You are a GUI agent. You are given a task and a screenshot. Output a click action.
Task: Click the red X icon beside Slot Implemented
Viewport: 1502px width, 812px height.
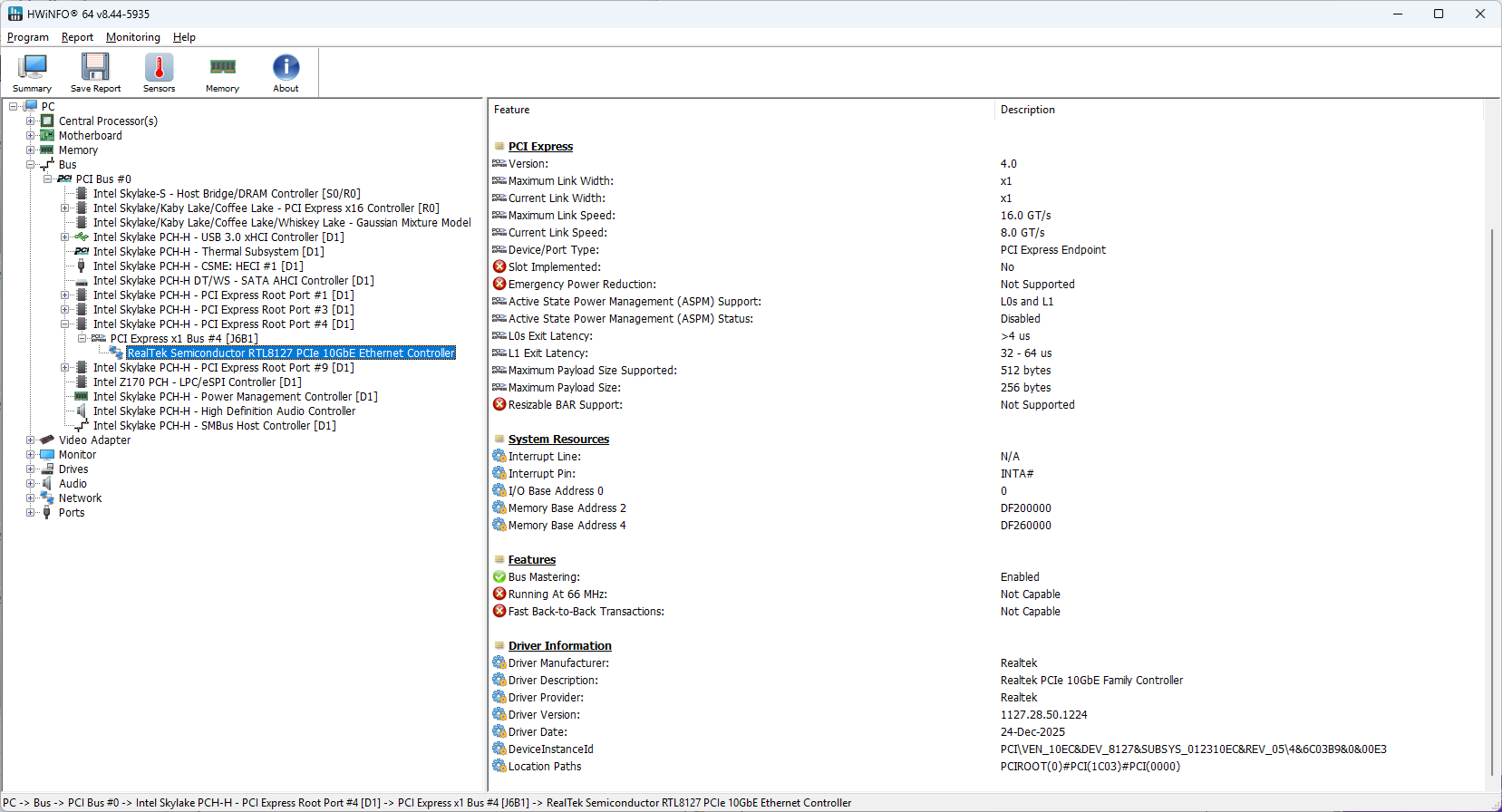[x=499, y=267]
